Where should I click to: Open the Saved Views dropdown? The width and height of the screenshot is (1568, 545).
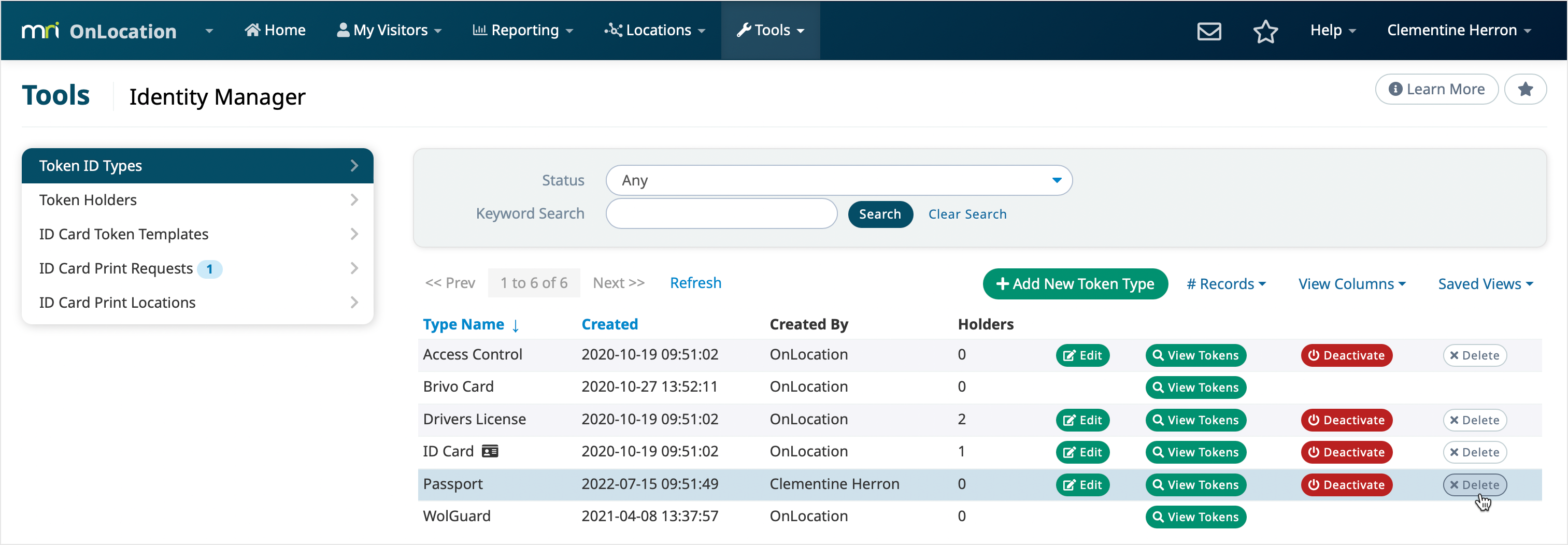pyautogui.click(x=1485, y=284)
